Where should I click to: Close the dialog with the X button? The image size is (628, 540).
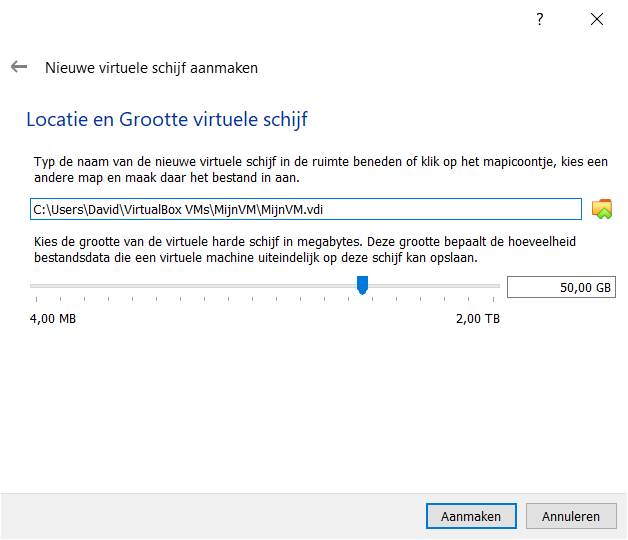pos(597,19)
